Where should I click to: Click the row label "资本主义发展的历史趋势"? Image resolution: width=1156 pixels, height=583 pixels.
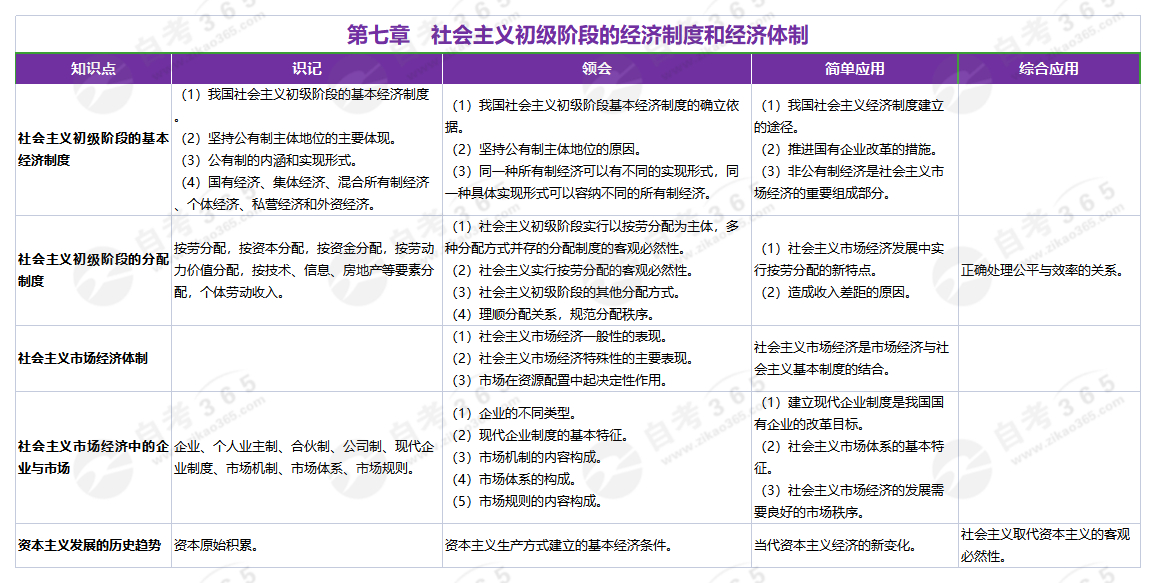pyautogui.click(x=89, y=546)
